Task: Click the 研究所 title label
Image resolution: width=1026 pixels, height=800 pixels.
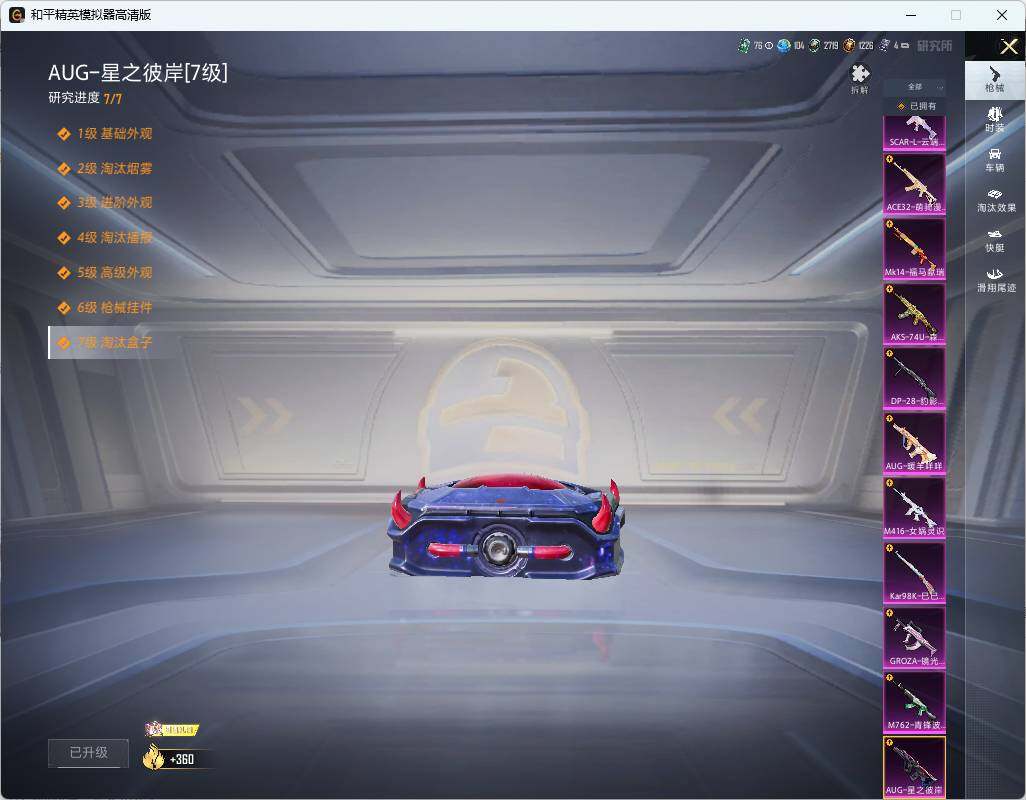Action: coord(934,46)
